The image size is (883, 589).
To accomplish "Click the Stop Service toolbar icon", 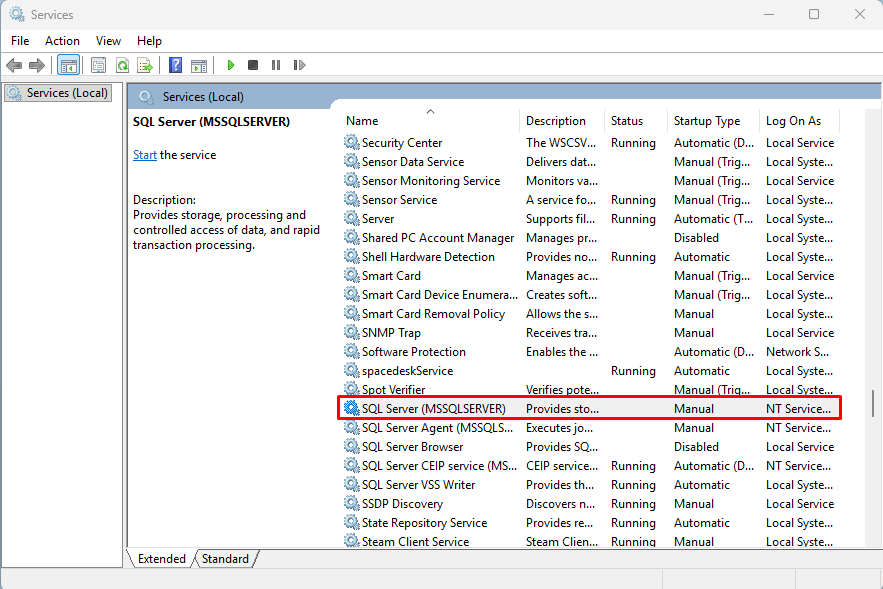I will tap(253, 65).
